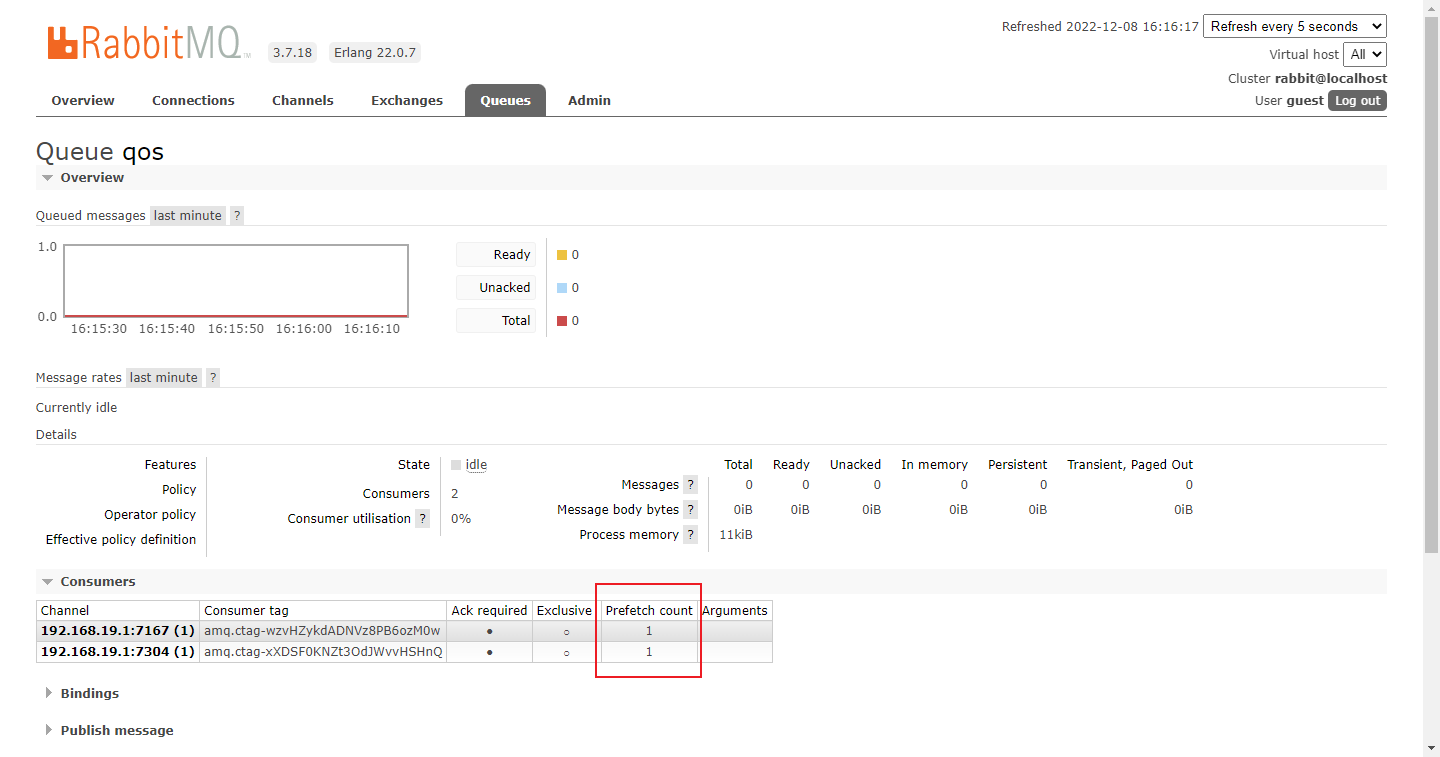Click consumer tag amq.ctag-wzvHZykdADNVz8PB6ozM0w

click(x=322, y=630)
